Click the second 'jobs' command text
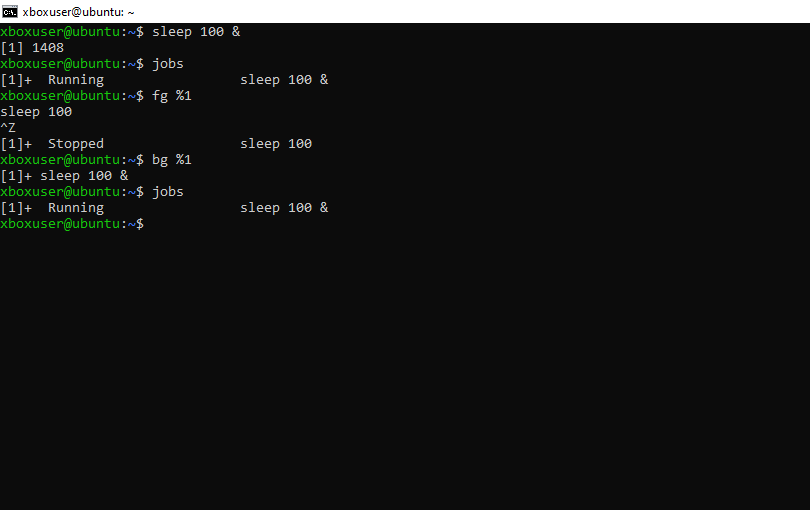 coord(168,192)
